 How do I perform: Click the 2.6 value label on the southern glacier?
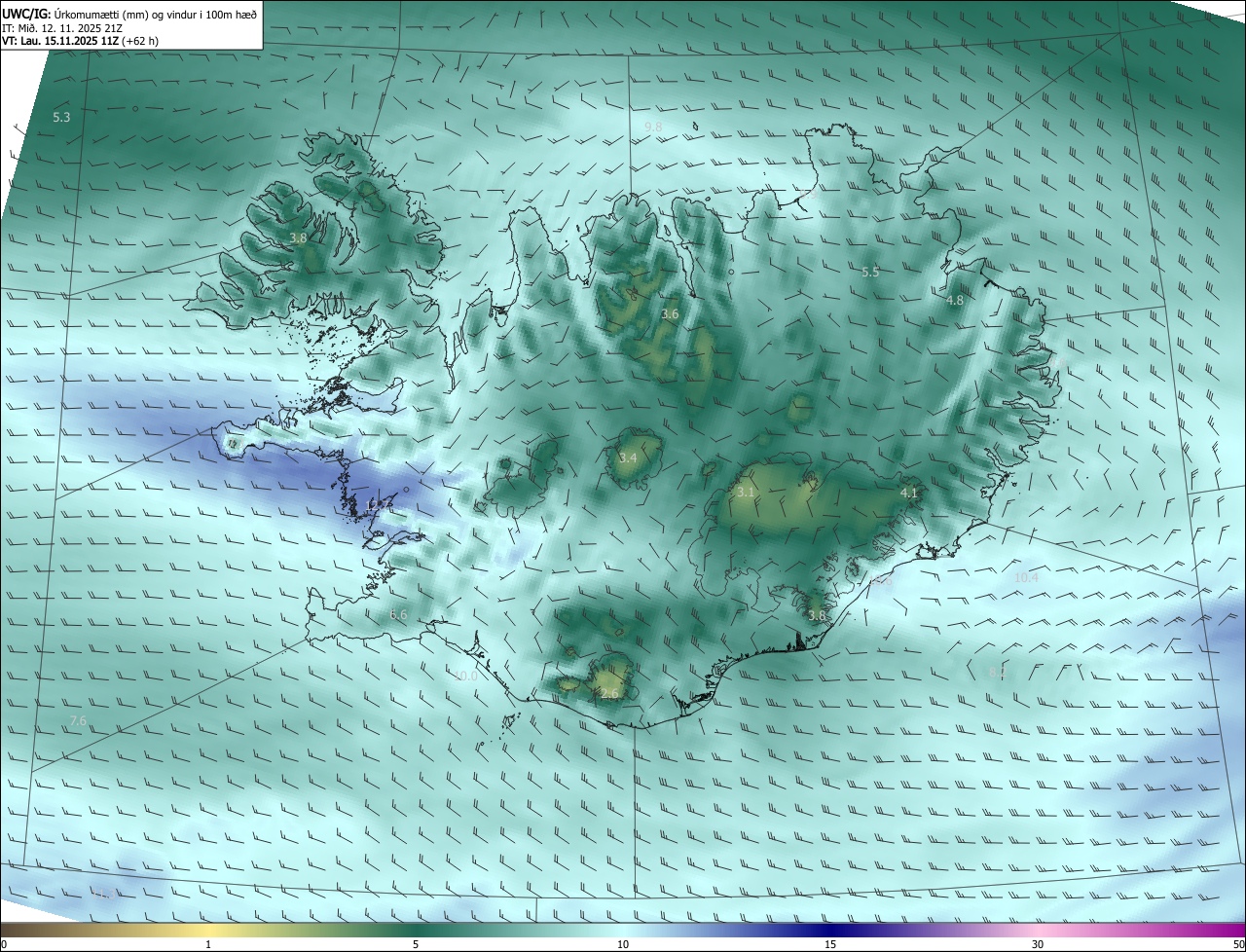pos(609,693)
